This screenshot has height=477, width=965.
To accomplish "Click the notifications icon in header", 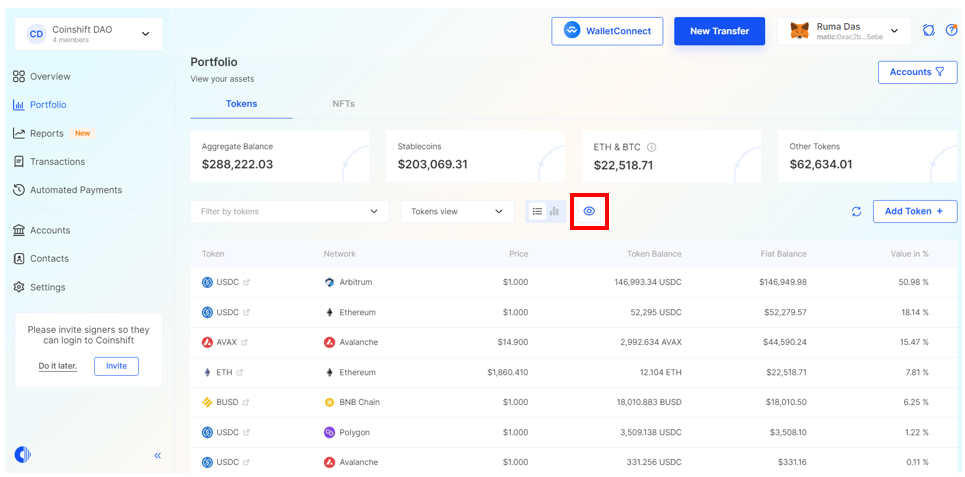I will pos(929,31).
